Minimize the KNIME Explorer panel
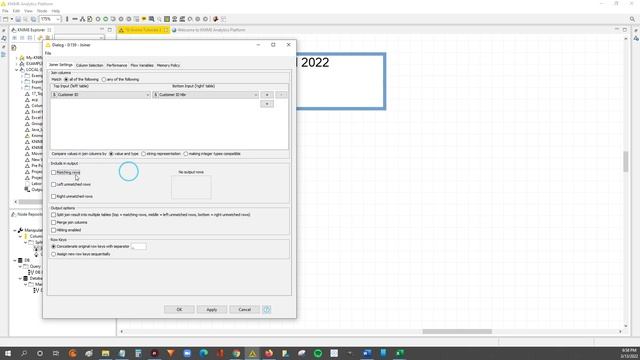Image resolution: width=640 pixels, height=360 pixels. (102, 30)
